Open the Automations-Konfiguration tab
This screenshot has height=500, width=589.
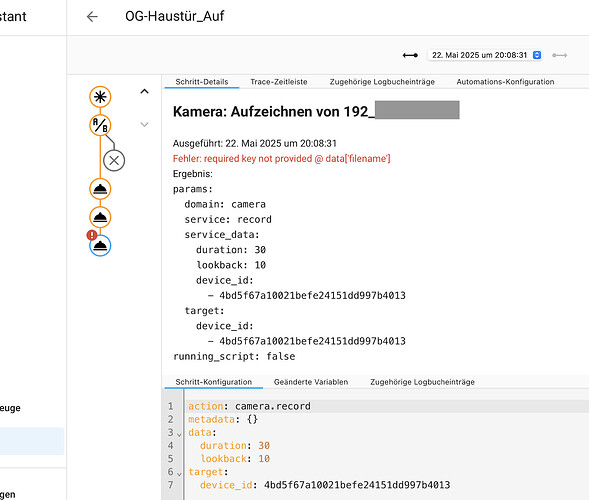pos(505,82)
